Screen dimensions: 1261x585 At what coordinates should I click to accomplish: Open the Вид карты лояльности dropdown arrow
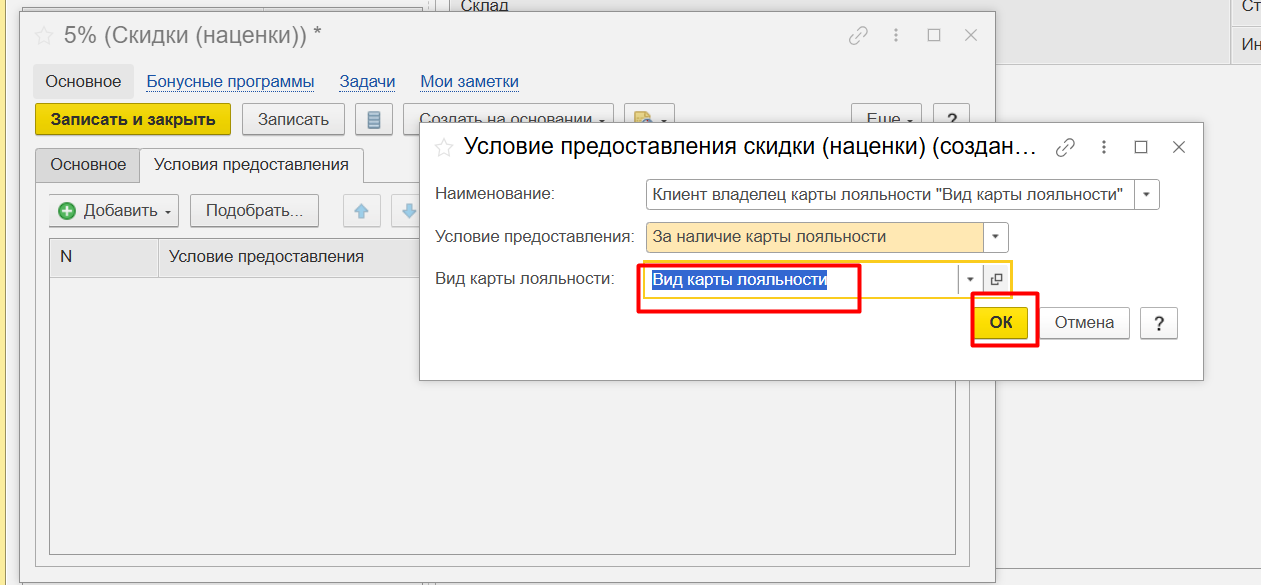point(969,280)
